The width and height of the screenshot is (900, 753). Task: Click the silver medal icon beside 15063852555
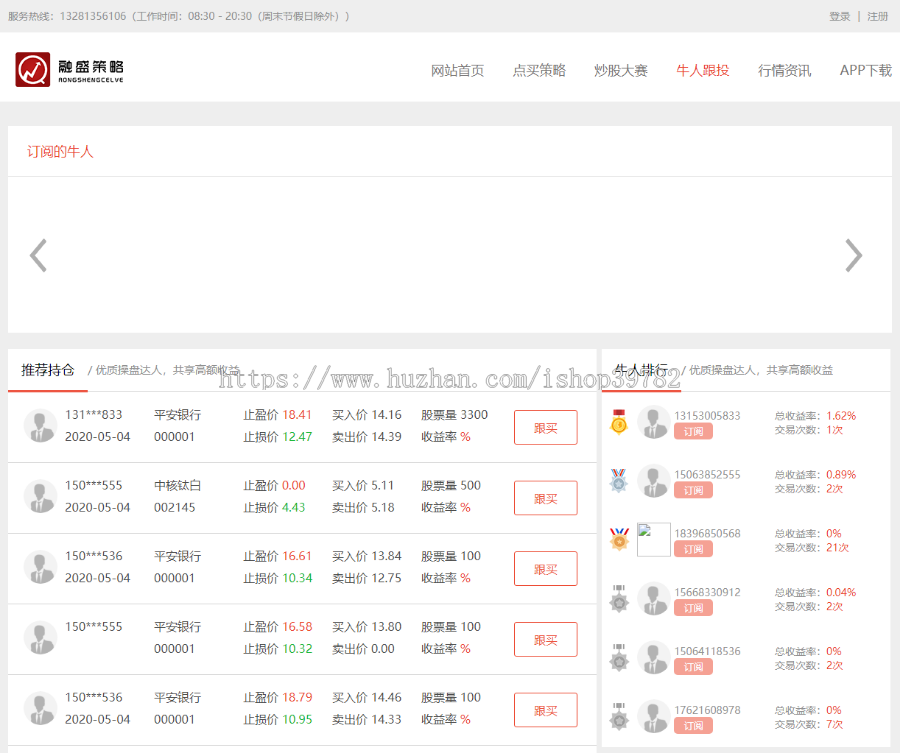pos(619,481)
